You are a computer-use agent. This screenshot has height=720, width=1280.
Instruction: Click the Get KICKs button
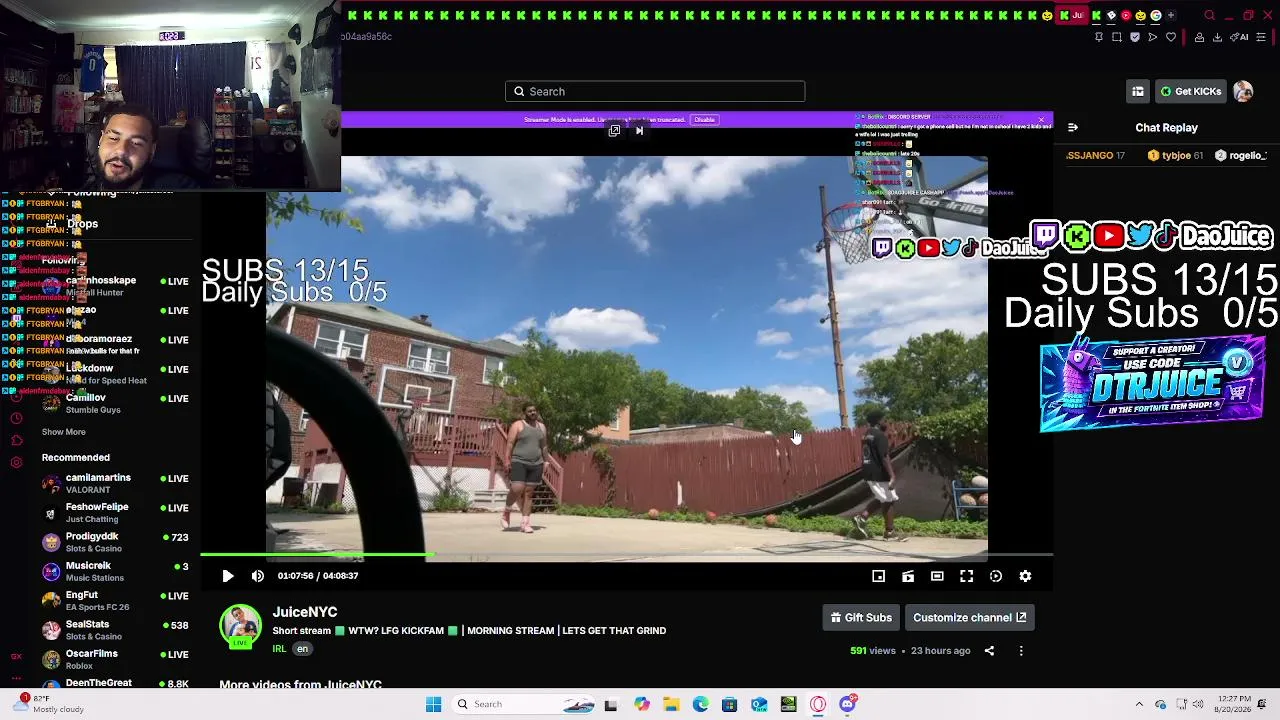point(1190,91)
